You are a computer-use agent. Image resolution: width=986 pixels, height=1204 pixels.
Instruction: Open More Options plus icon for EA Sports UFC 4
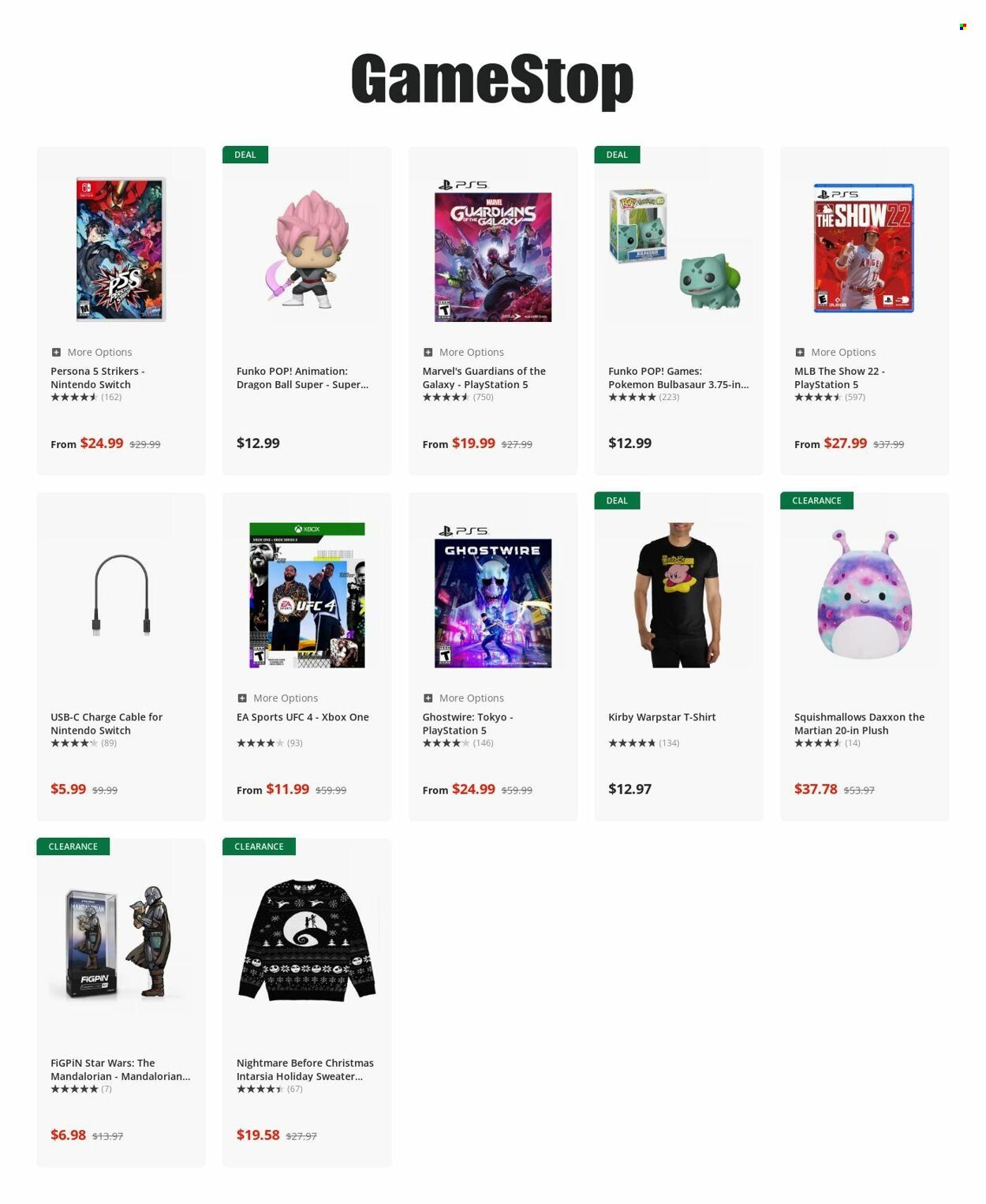click(x=242, y=698)
